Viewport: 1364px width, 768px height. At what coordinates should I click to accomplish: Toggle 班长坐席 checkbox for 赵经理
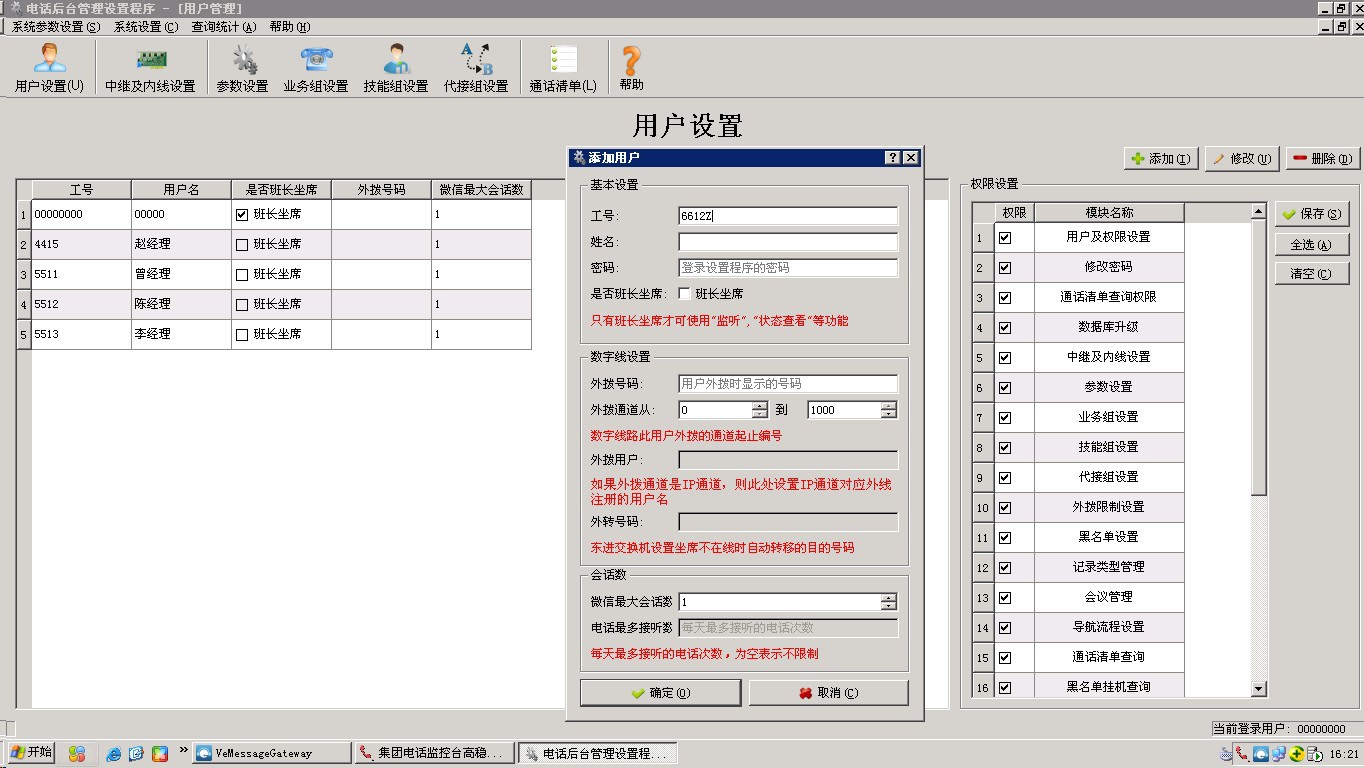pyautogui.click(x=242, y=244)
